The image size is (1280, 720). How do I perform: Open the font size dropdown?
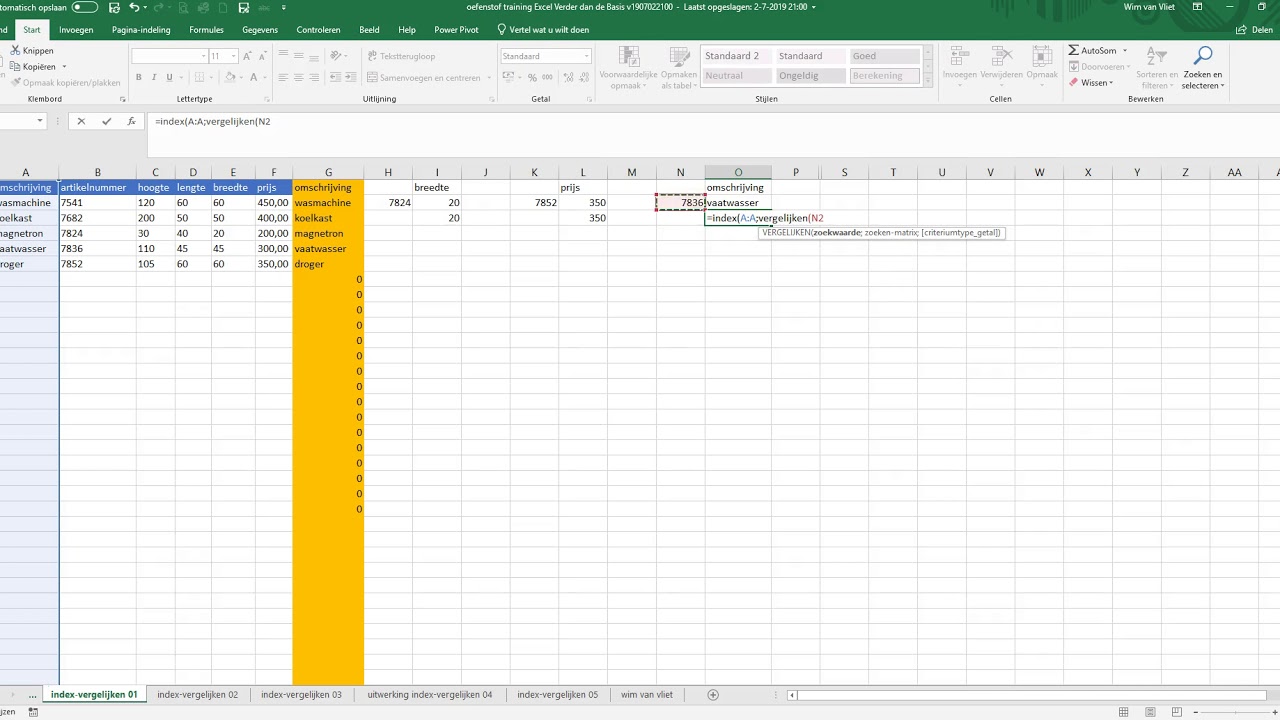point(234,56)
